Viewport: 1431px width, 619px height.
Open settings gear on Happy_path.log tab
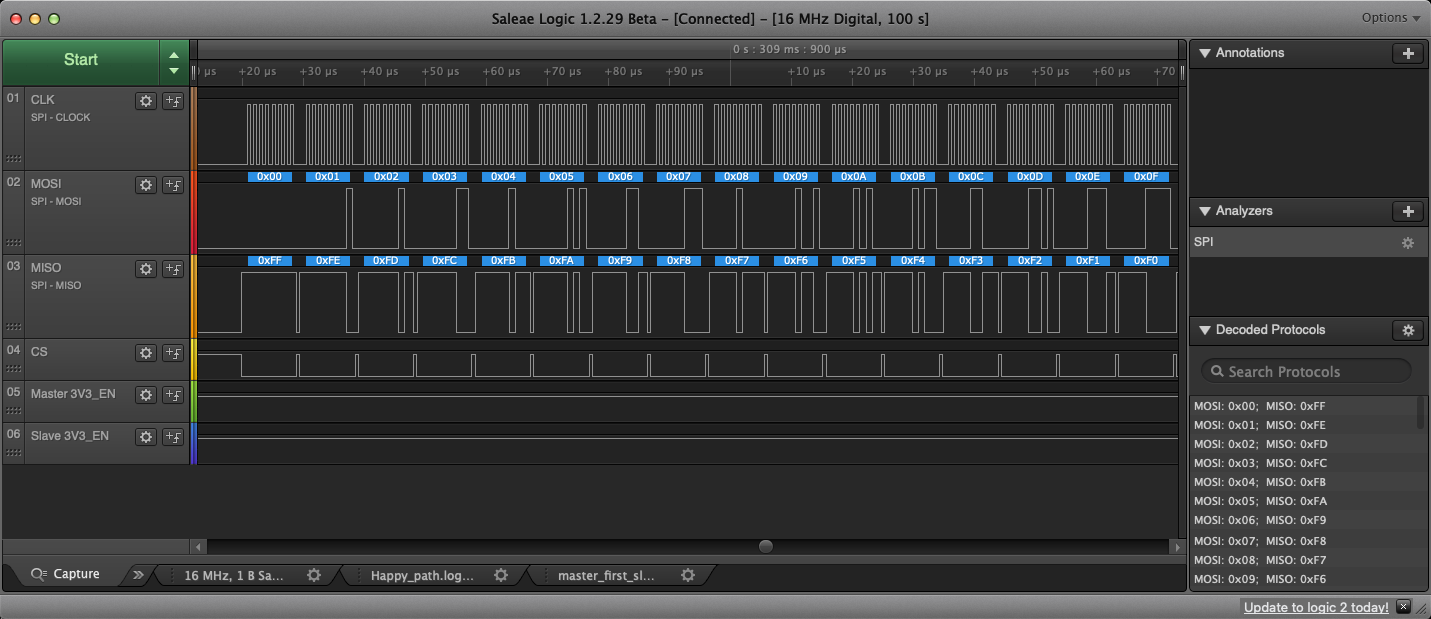pos(501,575)
